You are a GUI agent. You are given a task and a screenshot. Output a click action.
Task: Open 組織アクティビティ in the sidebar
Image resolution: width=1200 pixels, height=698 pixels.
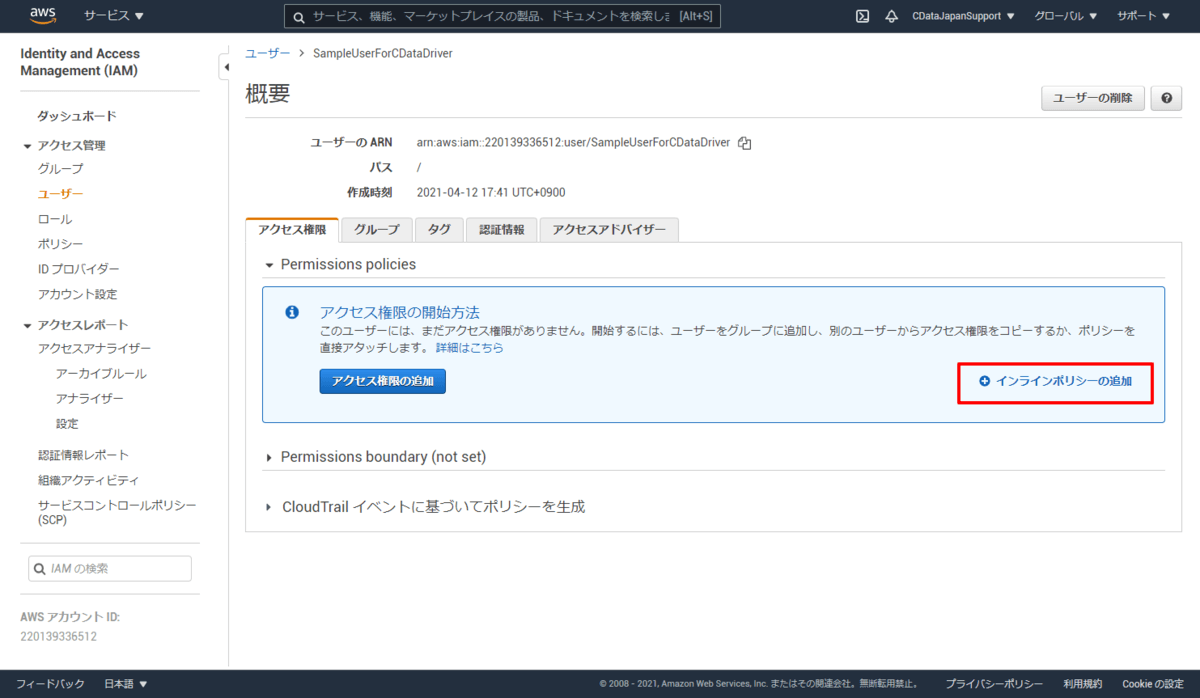88,480
